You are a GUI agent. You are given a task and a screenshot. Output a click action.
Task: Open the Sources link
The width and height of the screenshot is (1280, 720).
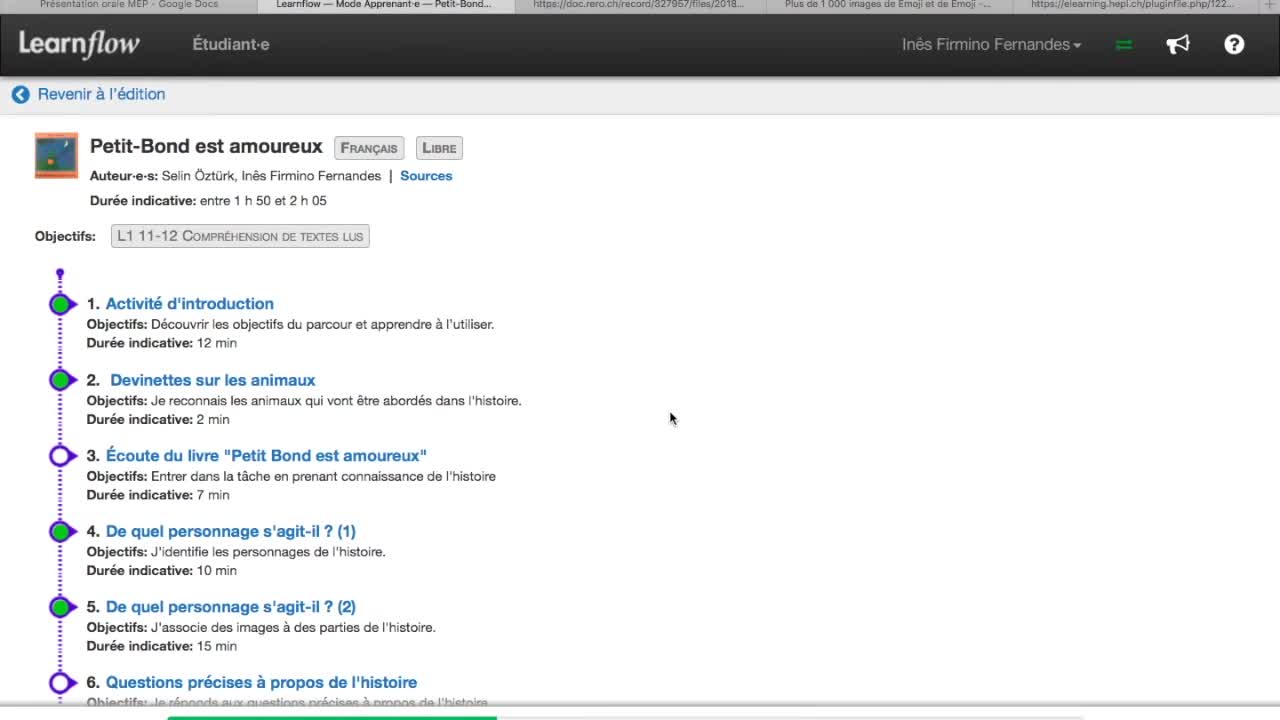[426, 176]
